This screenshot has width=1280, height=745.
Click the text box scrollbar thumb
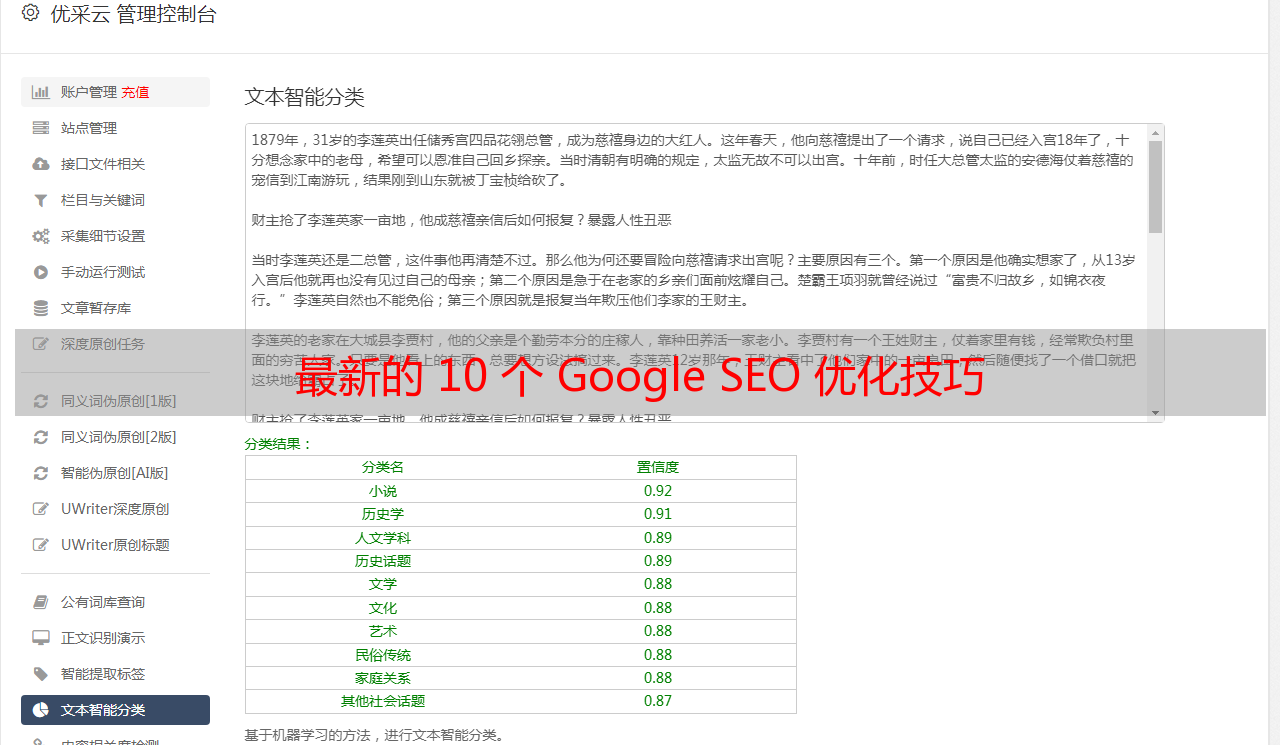click(x=1156, y=186)
